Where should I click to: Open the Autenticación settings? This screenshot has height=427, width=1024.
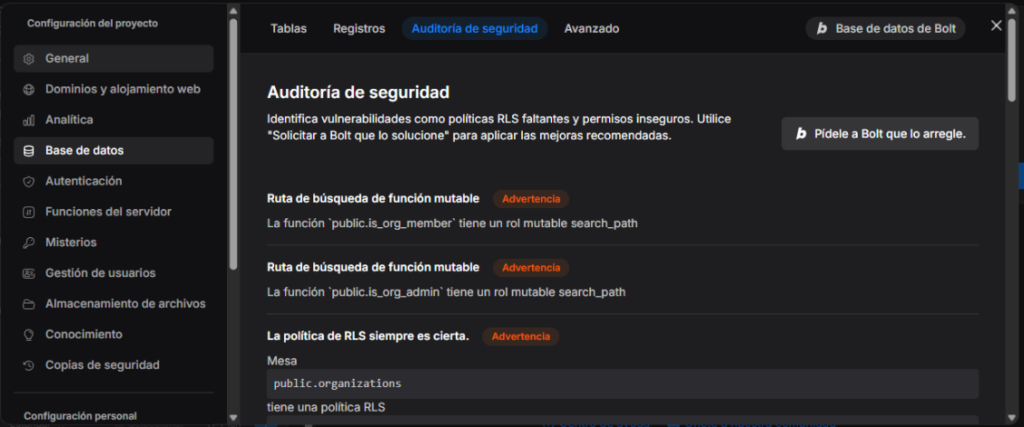(x=114, y=182)
